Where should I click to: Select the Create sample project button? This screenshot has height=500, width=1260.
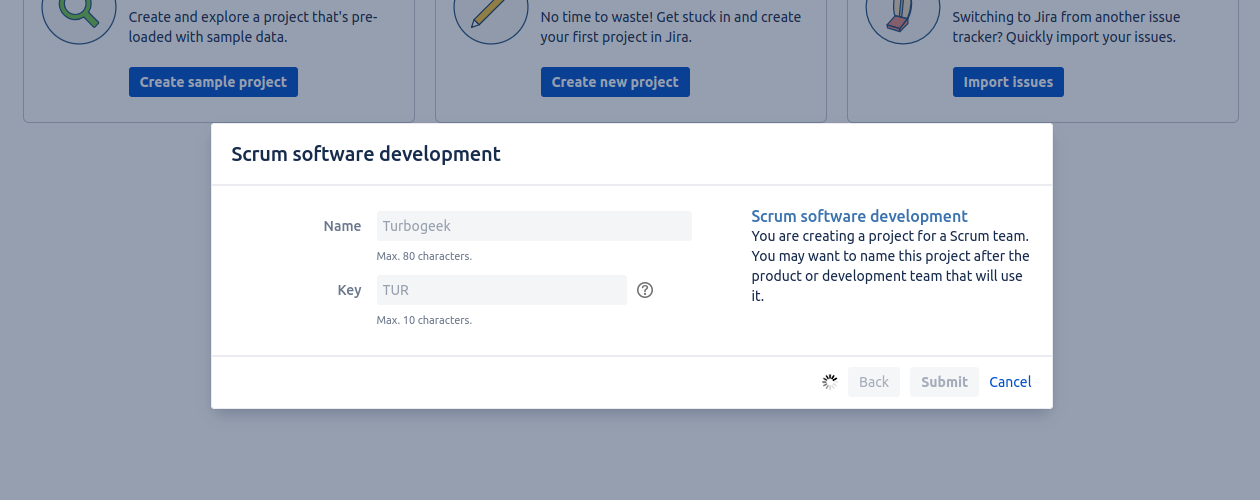tap(213, 82)
